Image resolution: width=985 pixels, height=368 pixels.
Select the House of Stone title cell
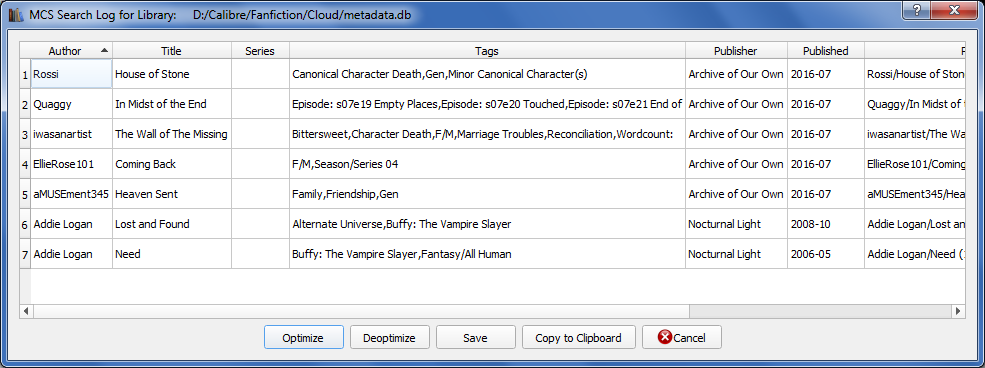tap(172, 74)
